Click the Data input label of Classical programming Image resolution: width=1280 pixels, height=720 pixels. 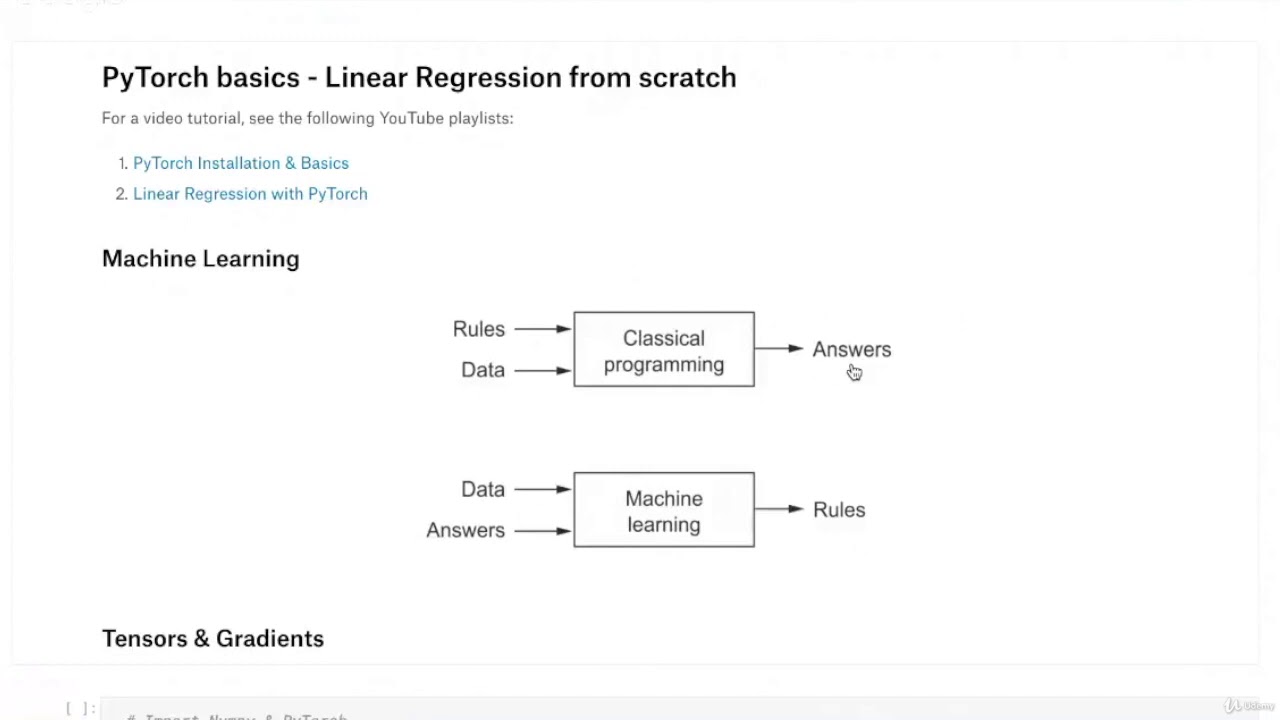coord(483,370)
